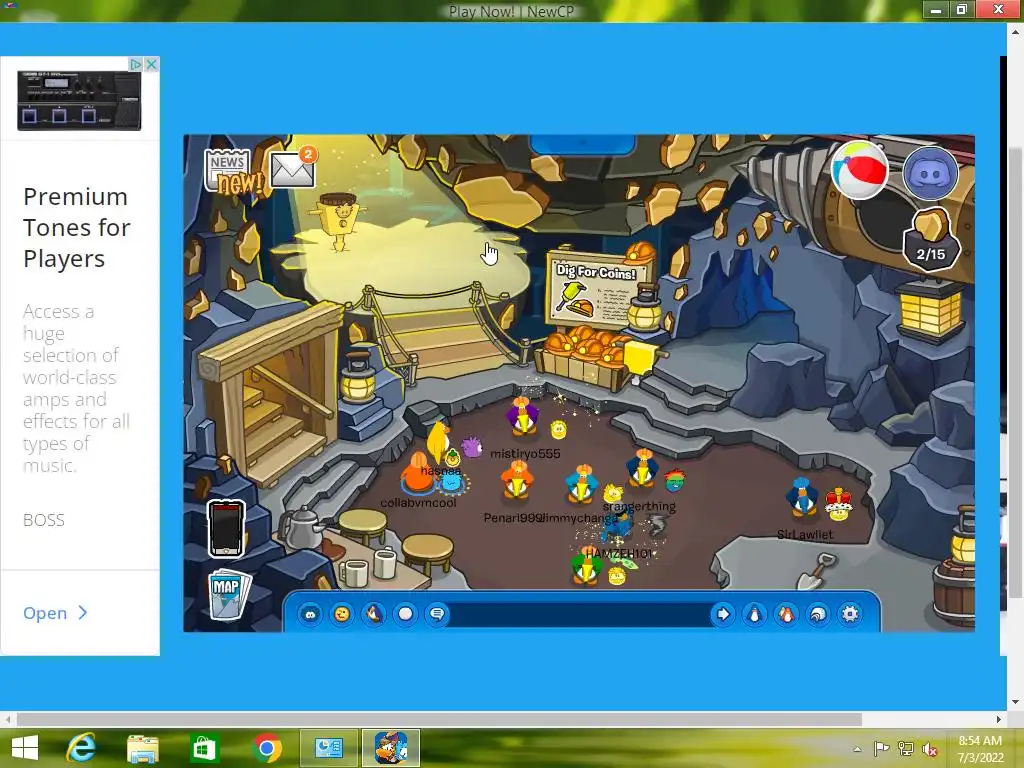
Task: Click in the chat message input bar
Action: click(x=580, y=615)
